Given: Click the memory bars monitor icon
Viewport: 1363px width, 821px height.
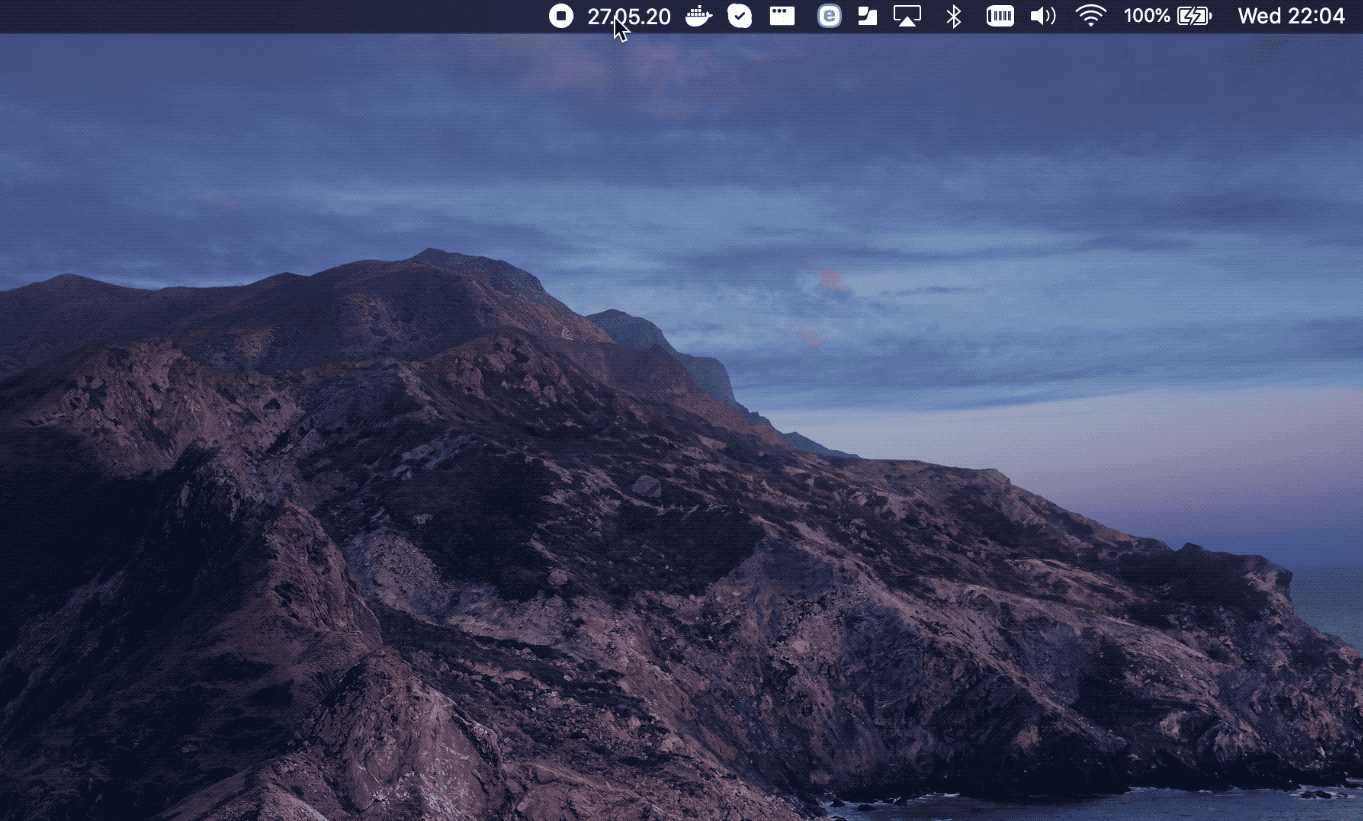Looking at the screenshot, I should (x=1000, y=16).
